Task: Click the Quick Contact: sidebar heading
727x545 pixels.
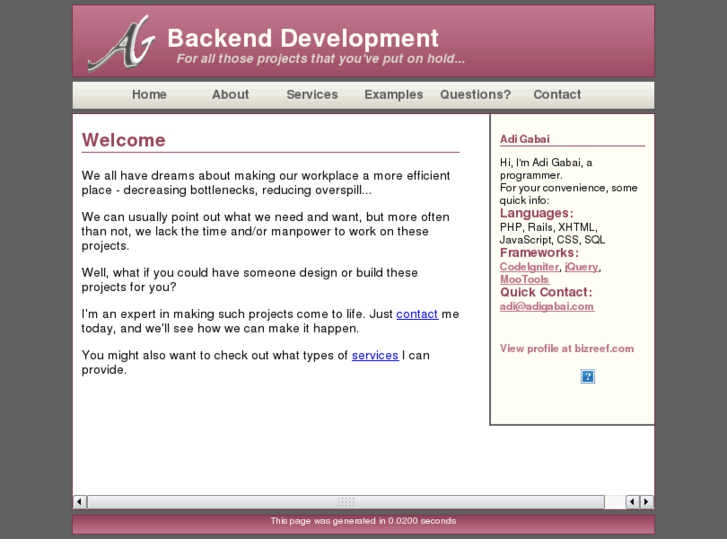Action: [546, 292]
